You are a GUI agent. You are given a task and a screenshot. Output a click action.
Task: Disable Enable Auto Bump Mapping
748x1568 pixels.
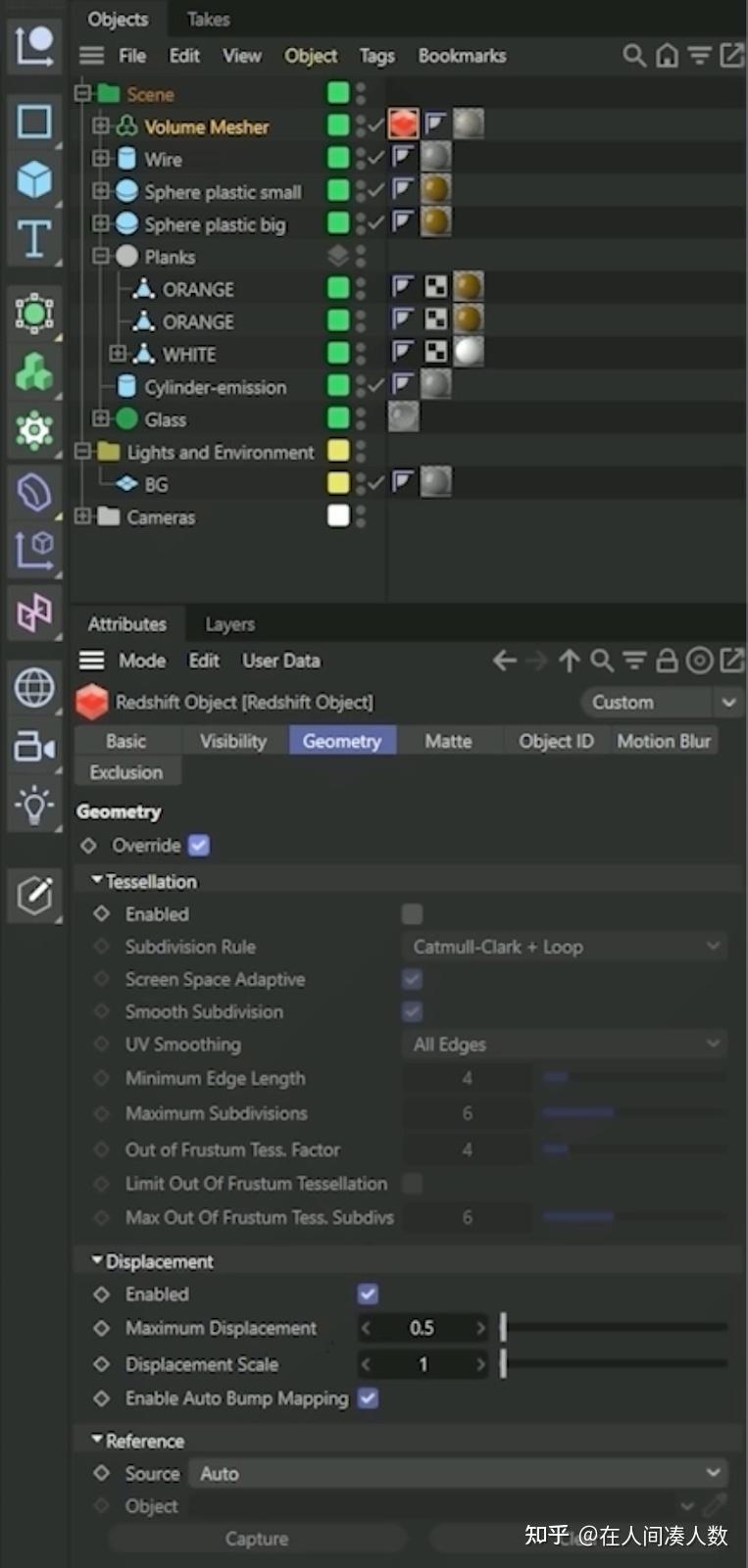click(367, 1398)
